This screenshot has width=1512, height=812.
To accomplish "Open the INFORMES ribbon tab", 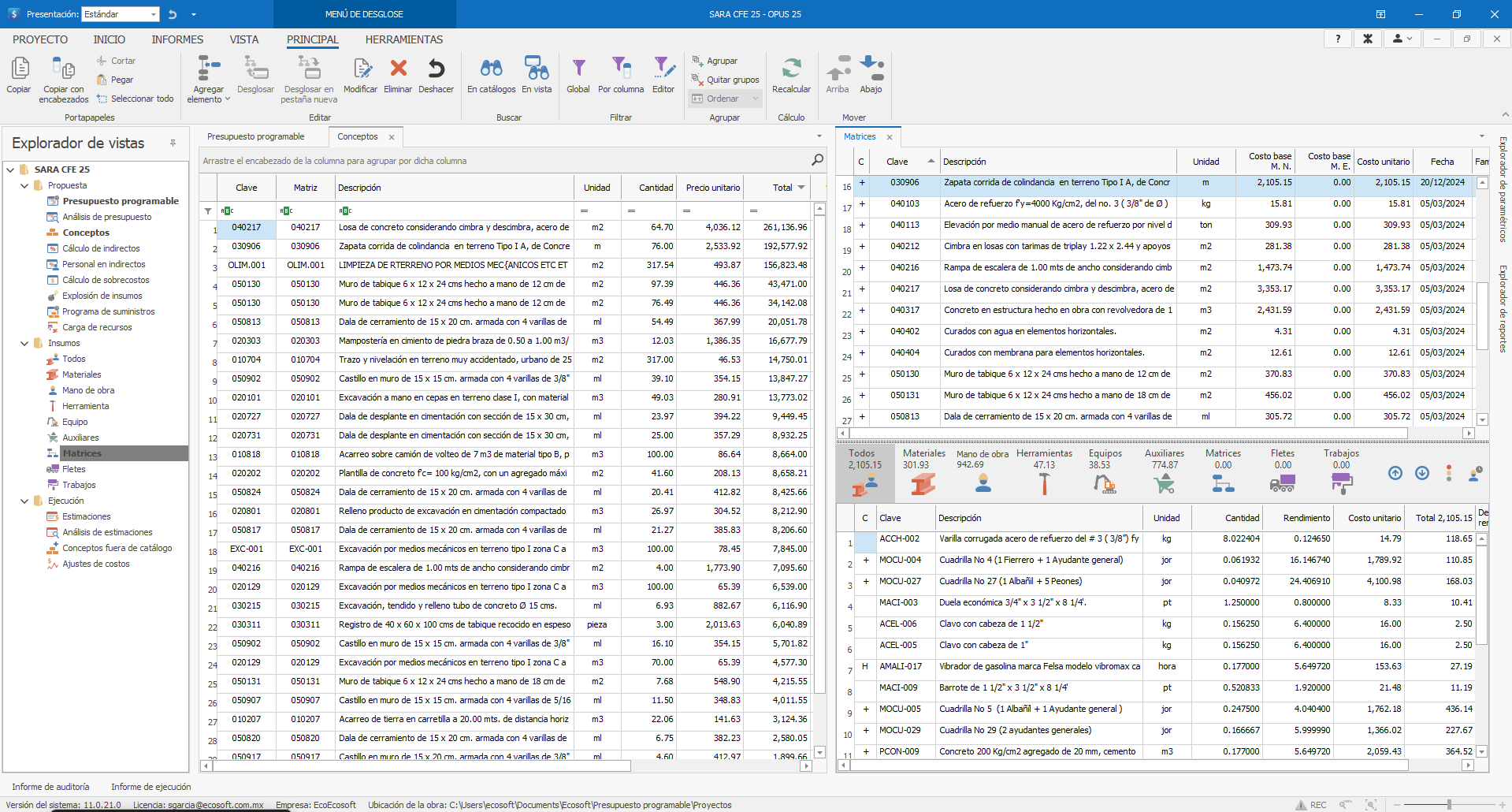I will tap(177, 39).
